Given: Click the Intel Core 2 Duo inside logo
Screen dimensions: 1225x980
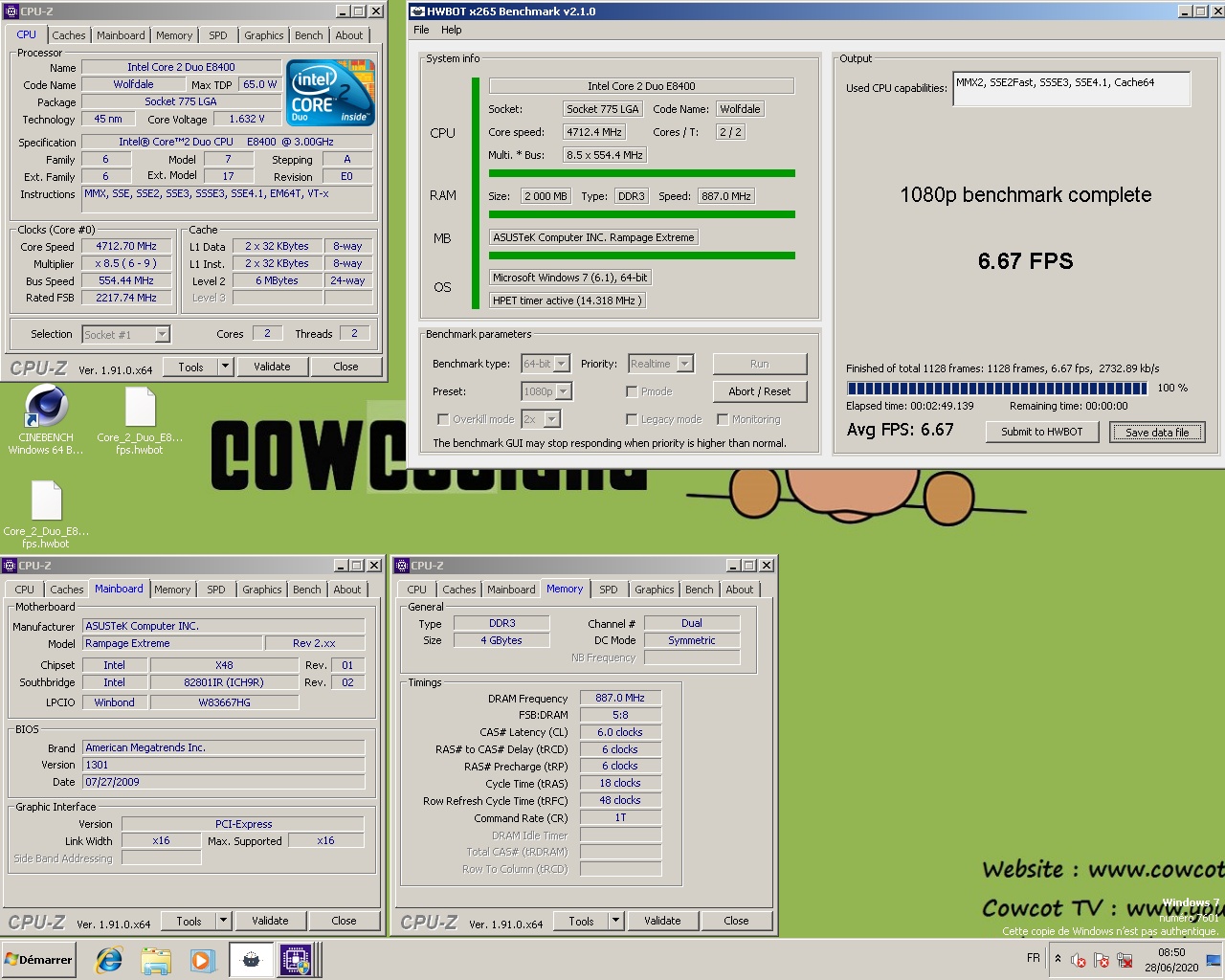Looking at the screenshot, I should tap(330, 93).
